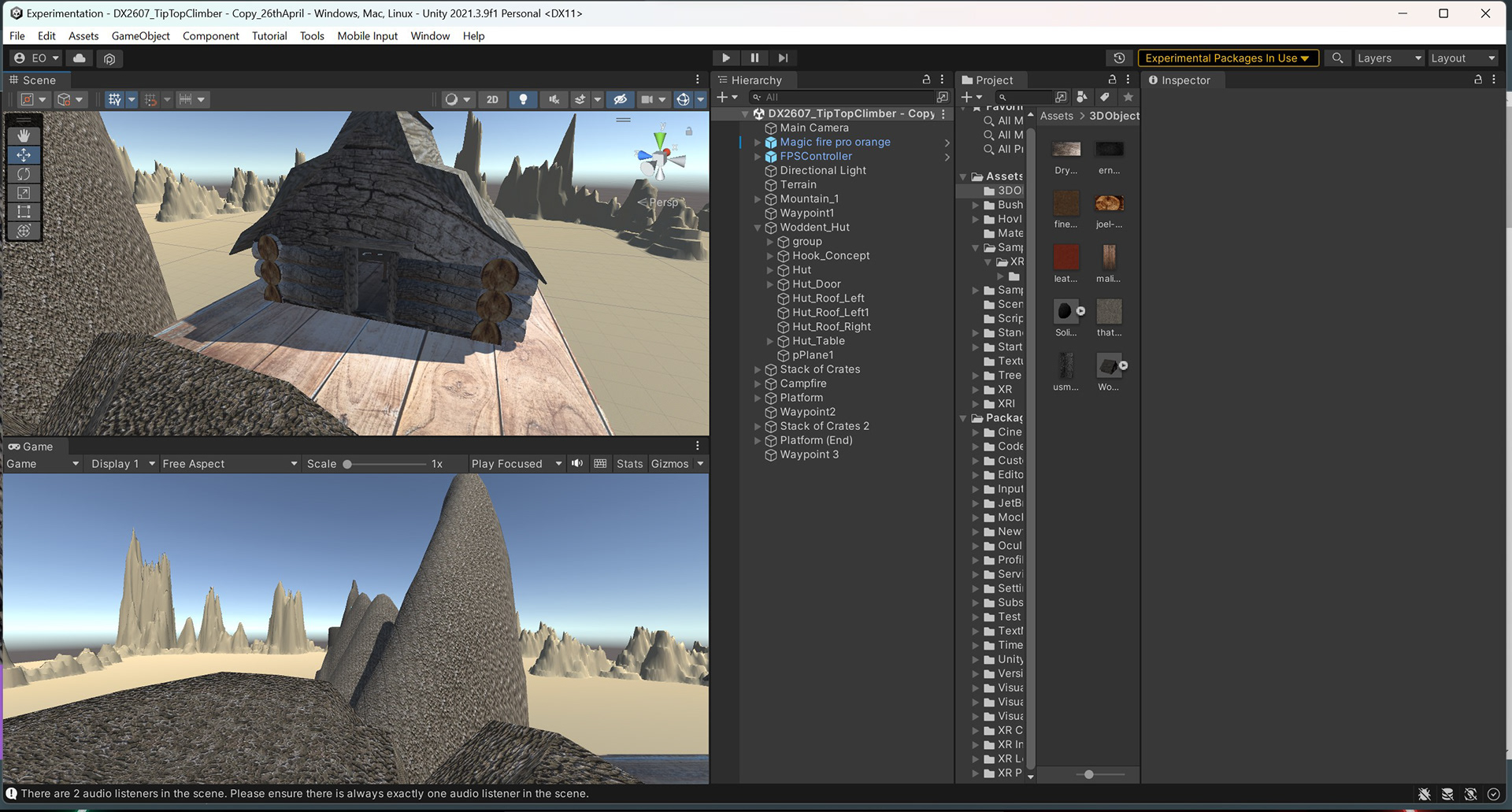Select the Rect transform tool
Viewport: 1512px width, 812px height.
[x=24, y=212]
